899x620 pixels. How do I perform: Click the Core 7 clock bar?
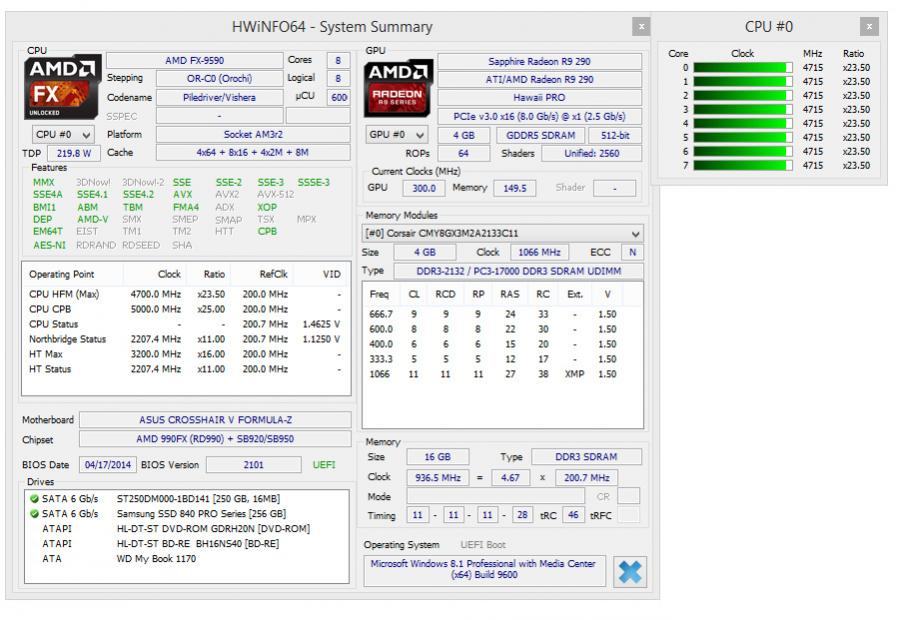[743, 165]
